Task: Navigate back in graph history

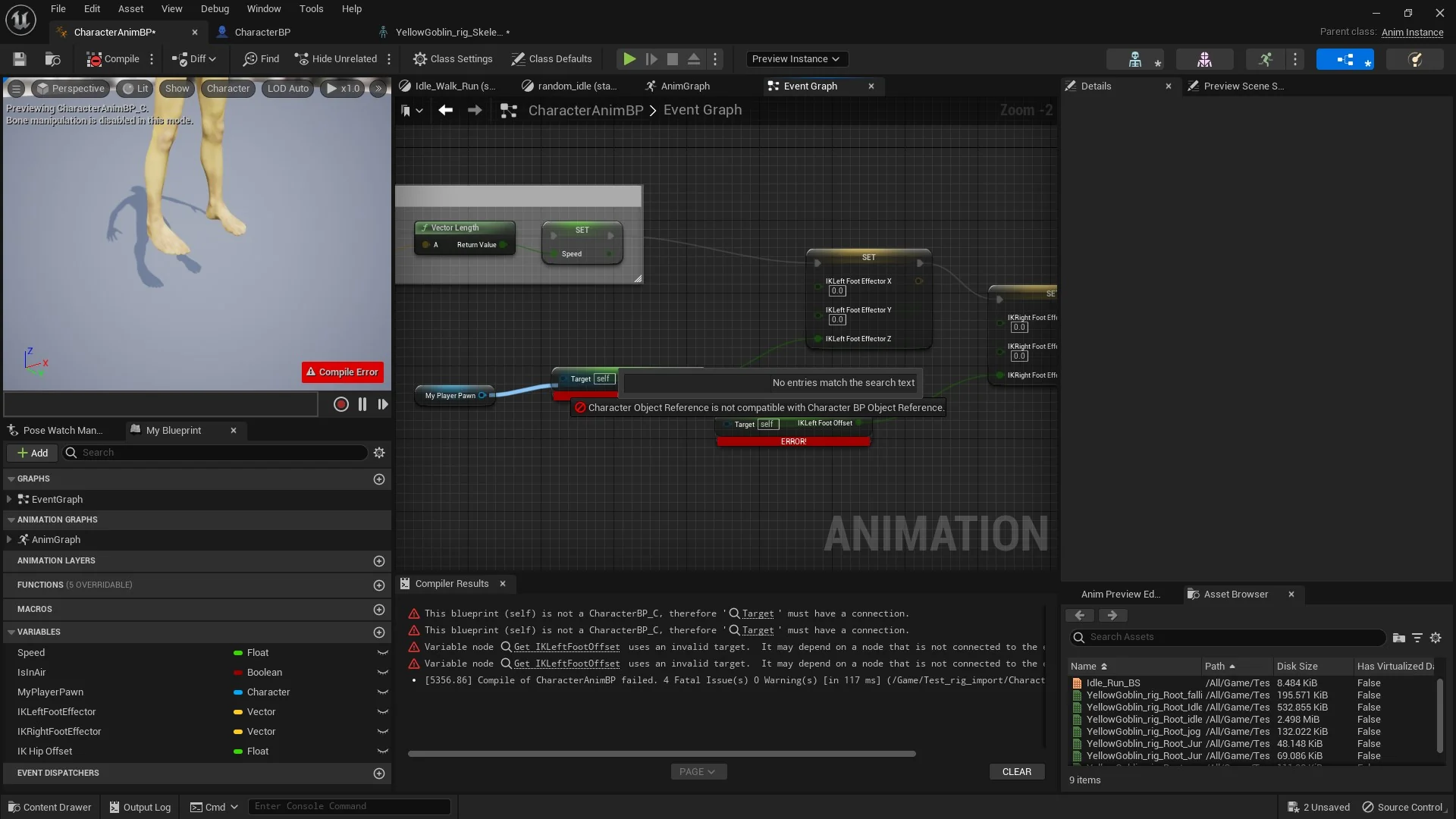Action: tap(446, 111)
